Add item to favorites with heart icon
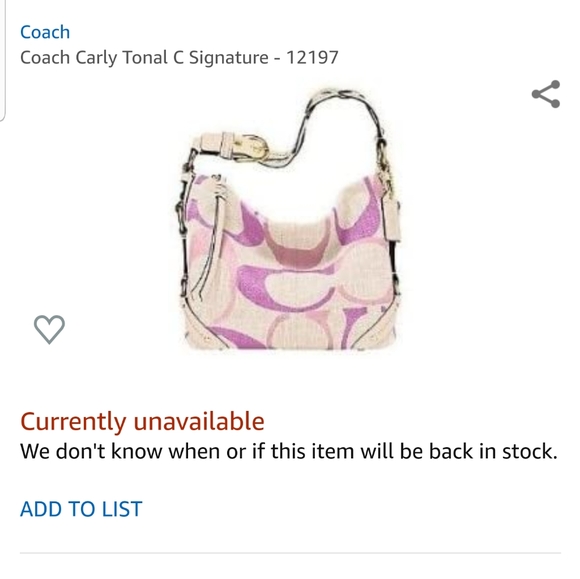The width and height of the screenshot is (580, 579). tap(49, 329)
